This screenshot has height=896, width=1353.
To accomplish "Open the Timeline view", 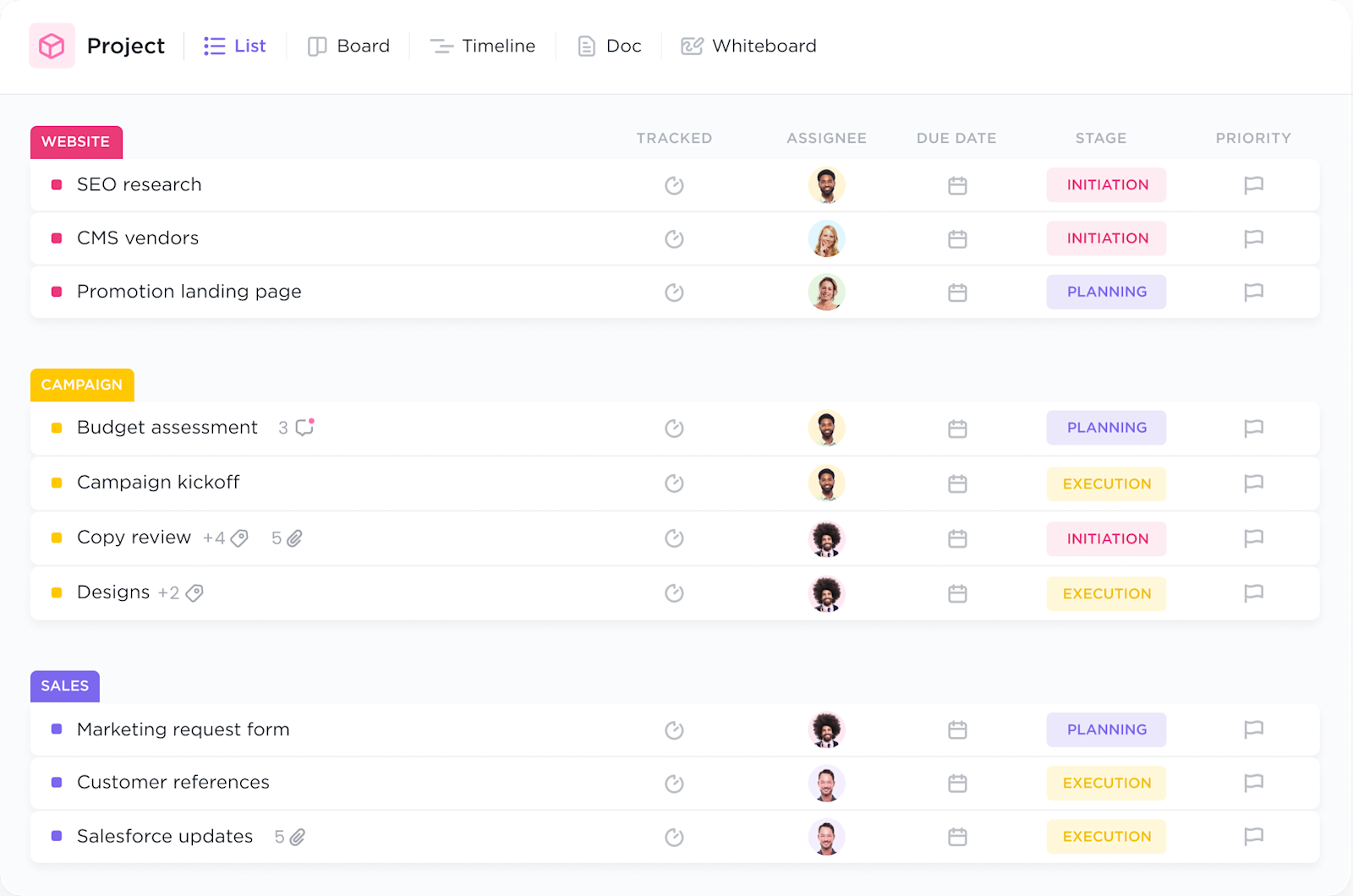I will tap(482, 46).
